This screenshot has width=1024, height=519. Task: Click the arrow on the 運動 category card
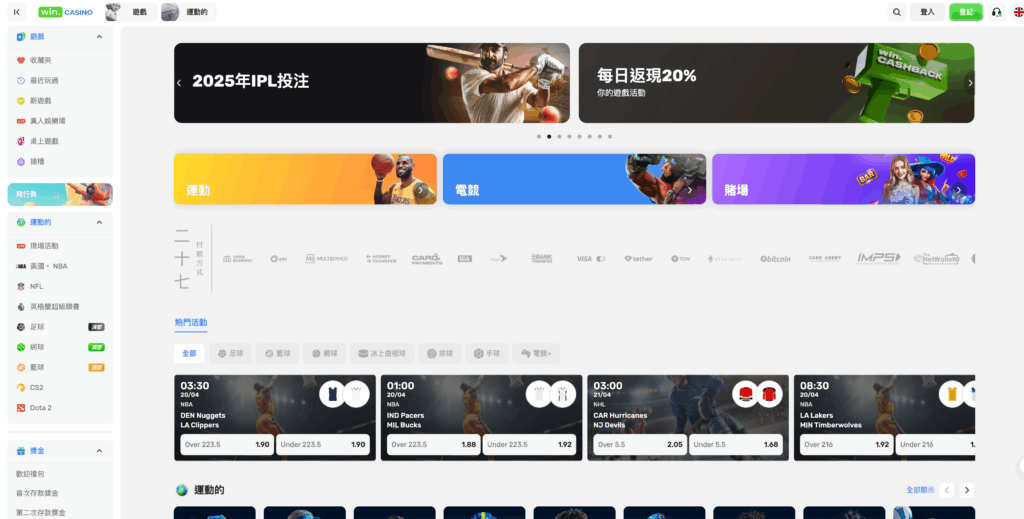pyautogui.click(x=421, y=191)
